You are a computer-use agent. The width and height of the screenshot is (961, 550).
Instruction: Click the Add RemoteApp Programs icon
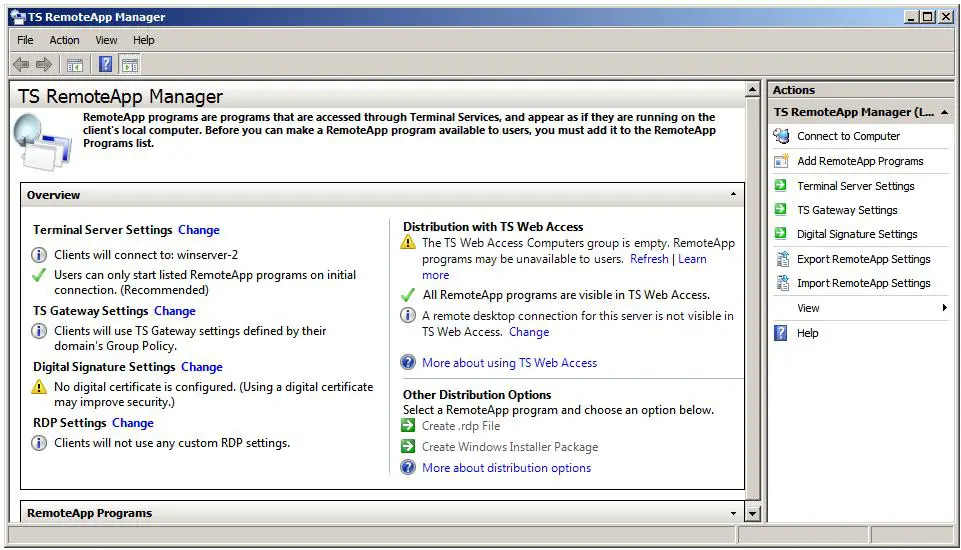coord(782,161)
